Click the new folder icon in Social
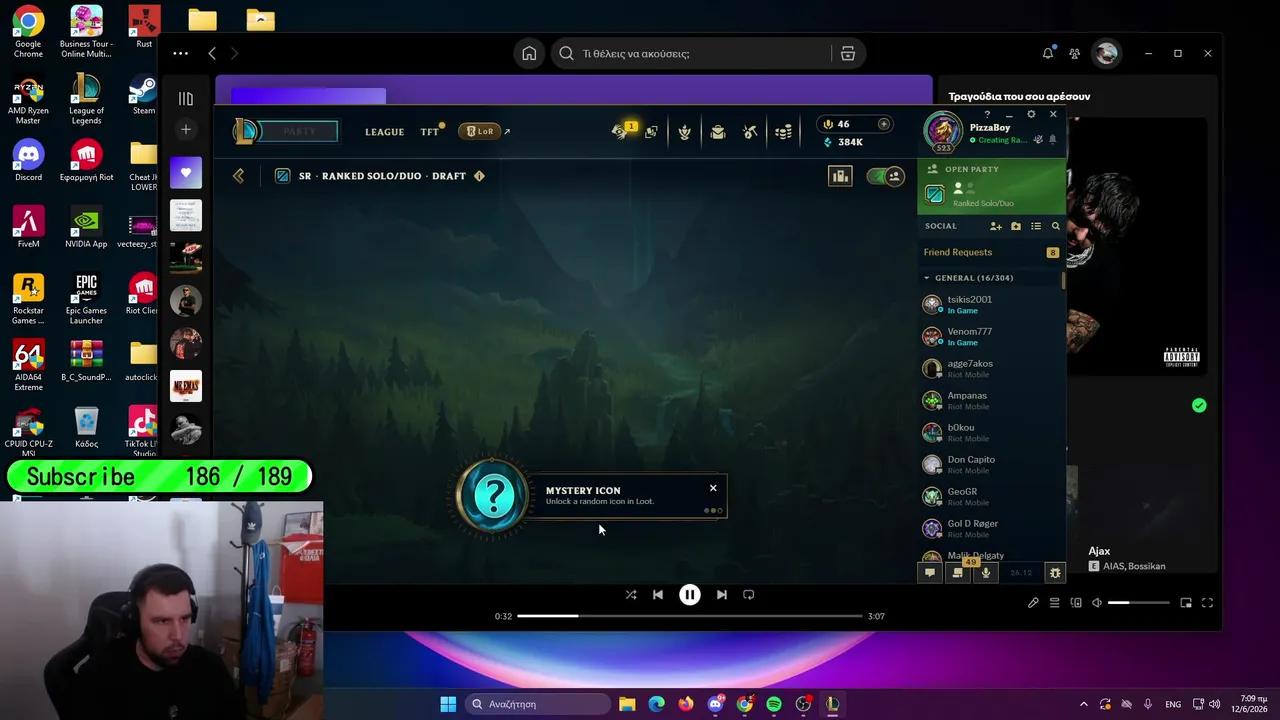1280x720 pixels. click(1016, 226)
